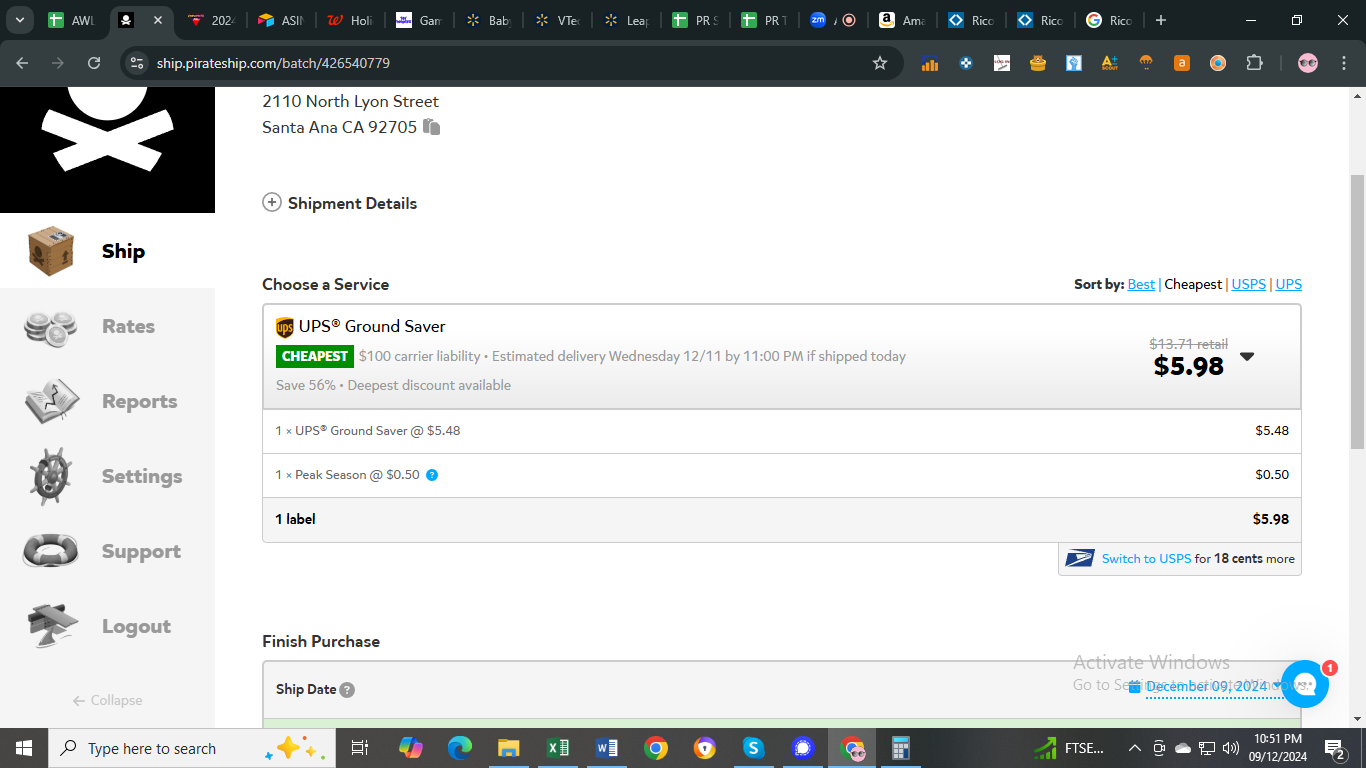Click the LOG IN extension icon
Screen dimensions: 1366x768
[x=1002, y=63]
